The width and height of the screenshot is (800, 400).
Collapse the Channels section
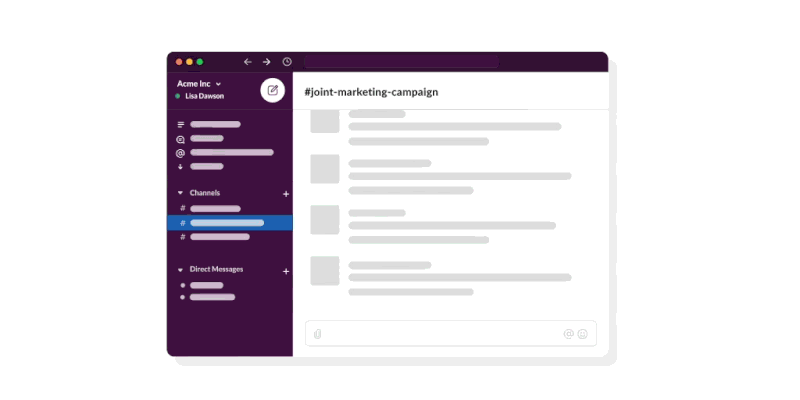pos(181,193)
